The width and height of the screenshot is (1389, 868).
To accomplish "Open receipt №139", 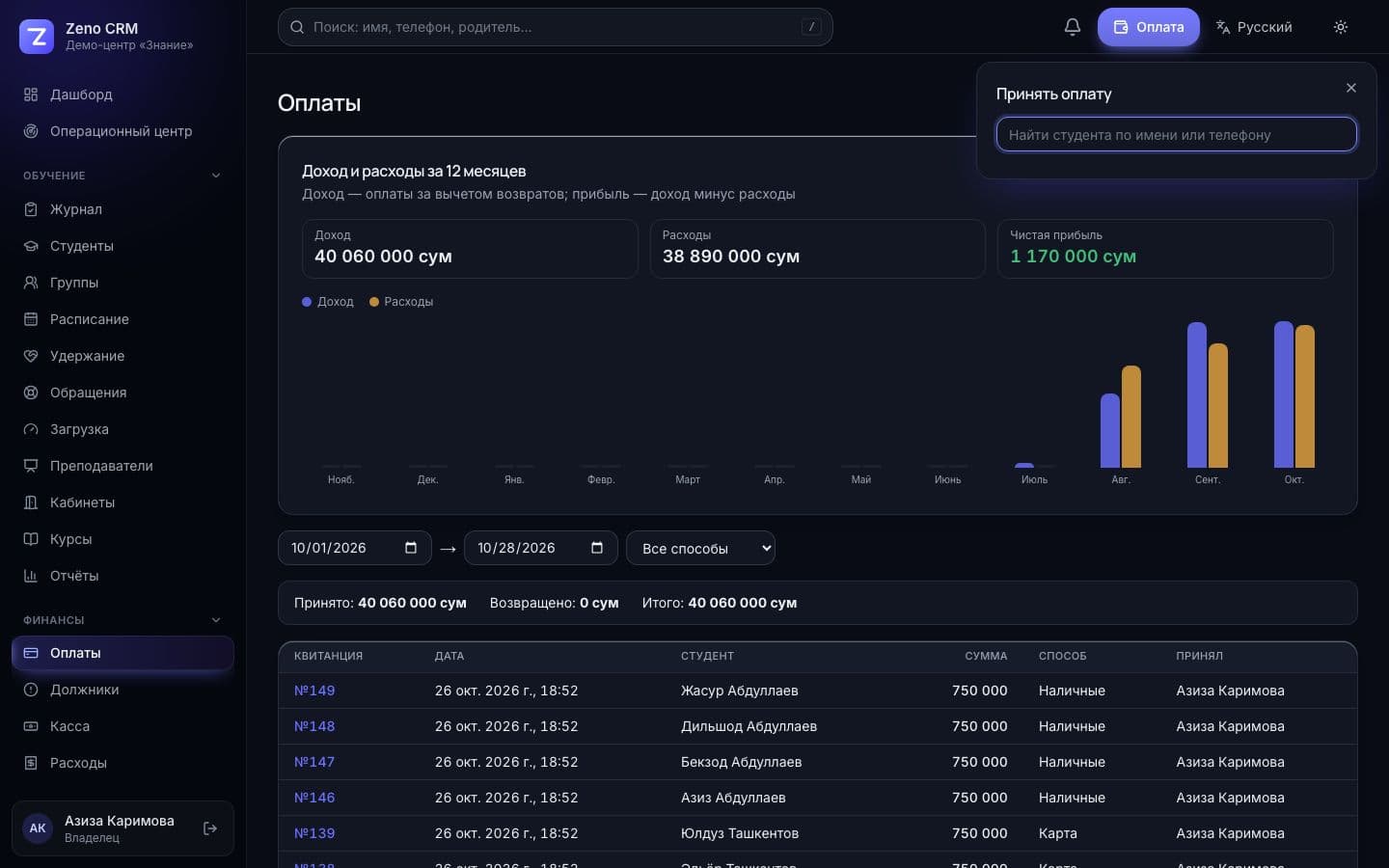I will point(314,833).
